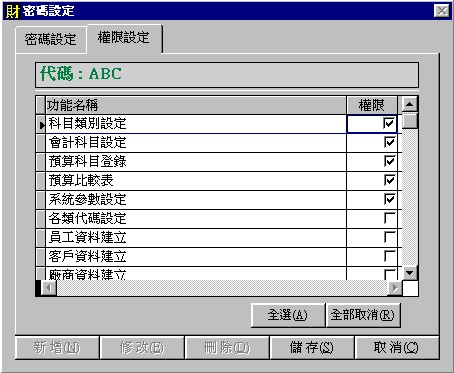Screen dimensions: 454x373
Task: Click the horizontal scroll right arrow
Action: (395, 288)
